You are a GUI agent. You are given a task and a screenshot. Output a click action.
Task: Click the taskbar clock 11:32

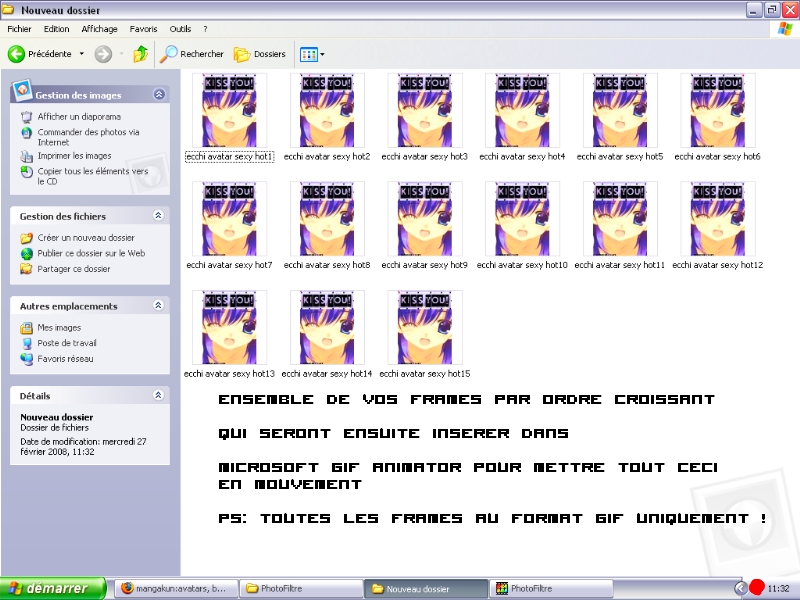[x=779, y=589]
